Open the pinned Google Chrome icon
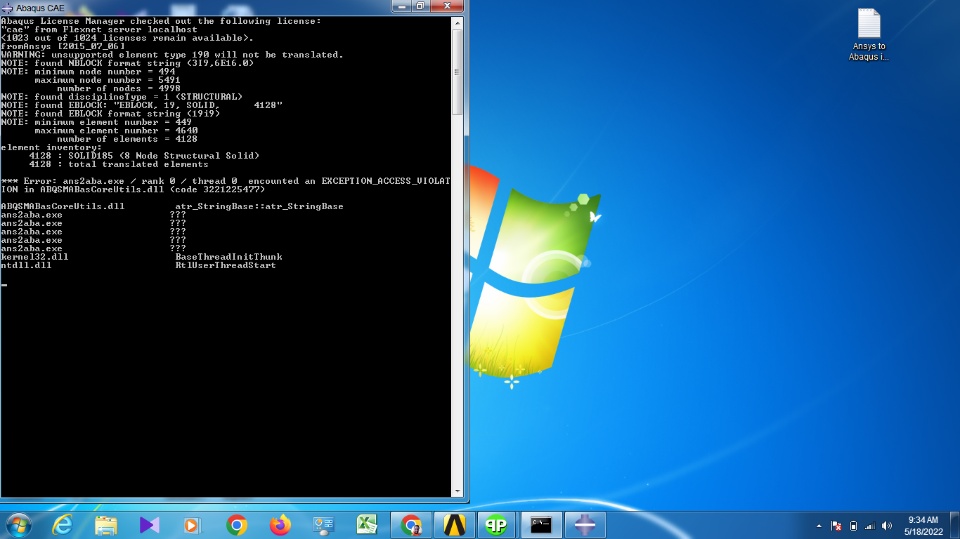 tap(236, 525)
